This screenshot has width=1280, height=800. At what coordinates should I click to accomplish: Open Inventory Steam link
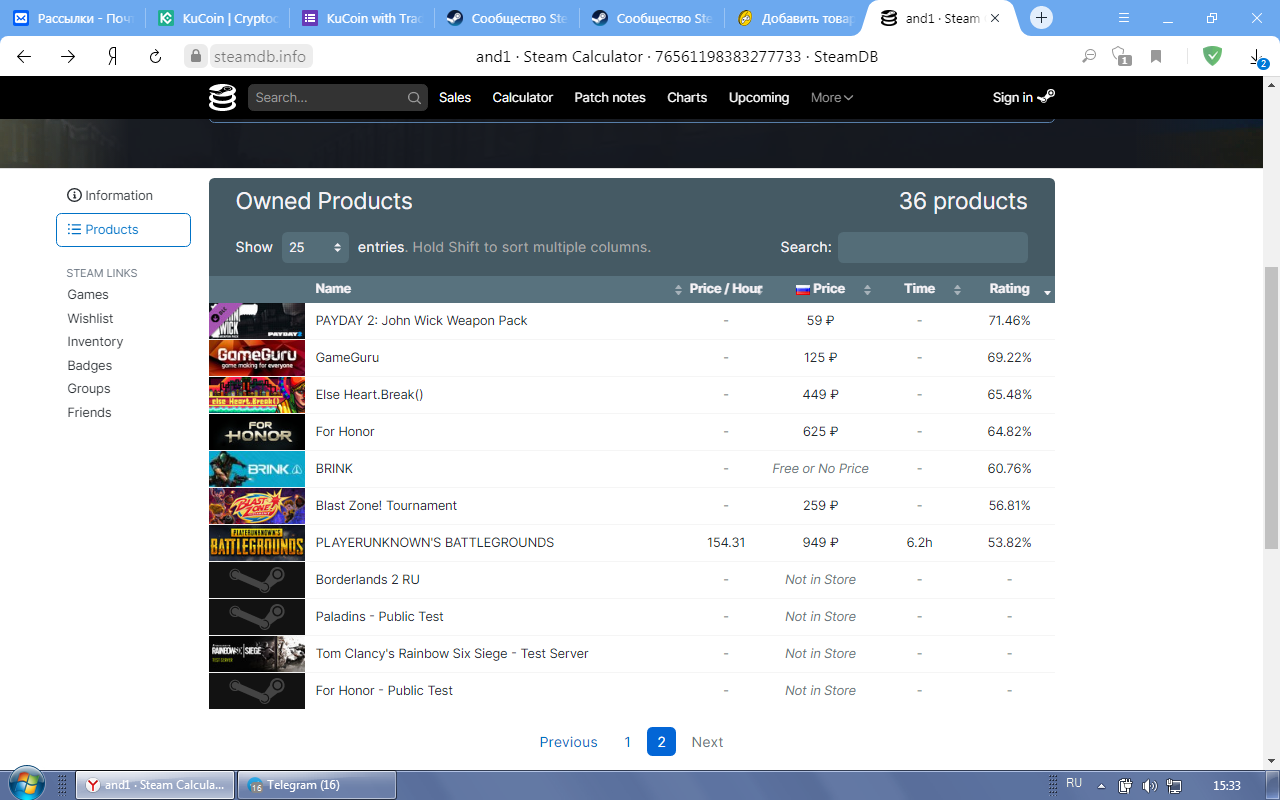(95, 342)
